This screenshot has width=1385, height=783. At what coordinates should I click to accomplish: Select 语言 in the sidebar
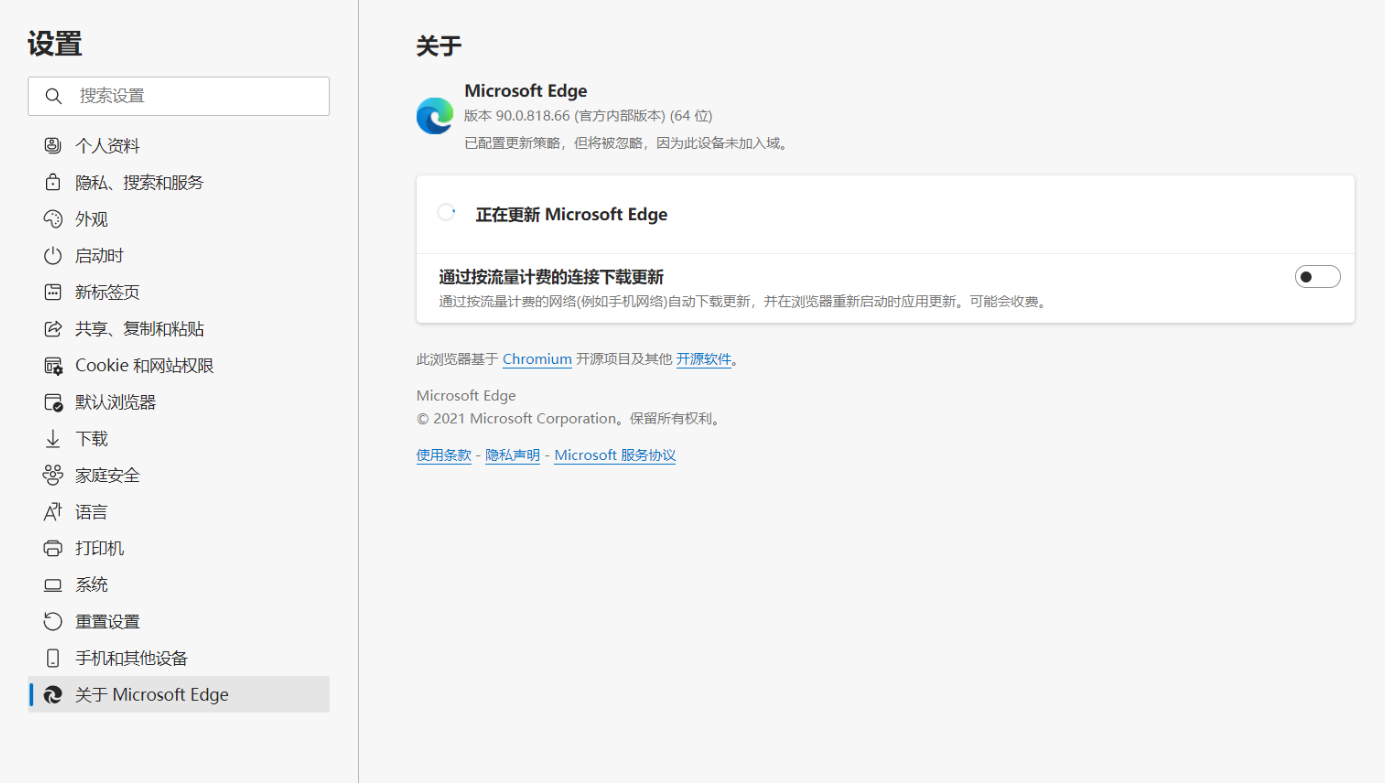pos(179,512)
